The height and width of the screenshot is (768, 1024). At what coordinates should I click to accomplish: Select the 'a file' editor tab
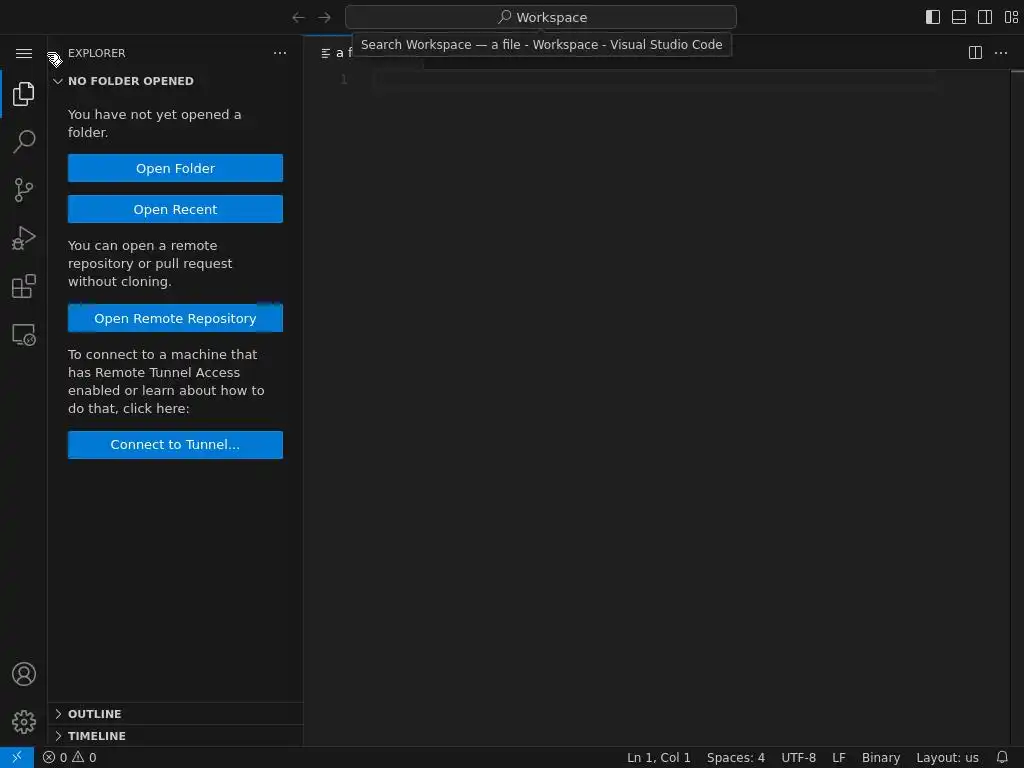pos(336,53)
